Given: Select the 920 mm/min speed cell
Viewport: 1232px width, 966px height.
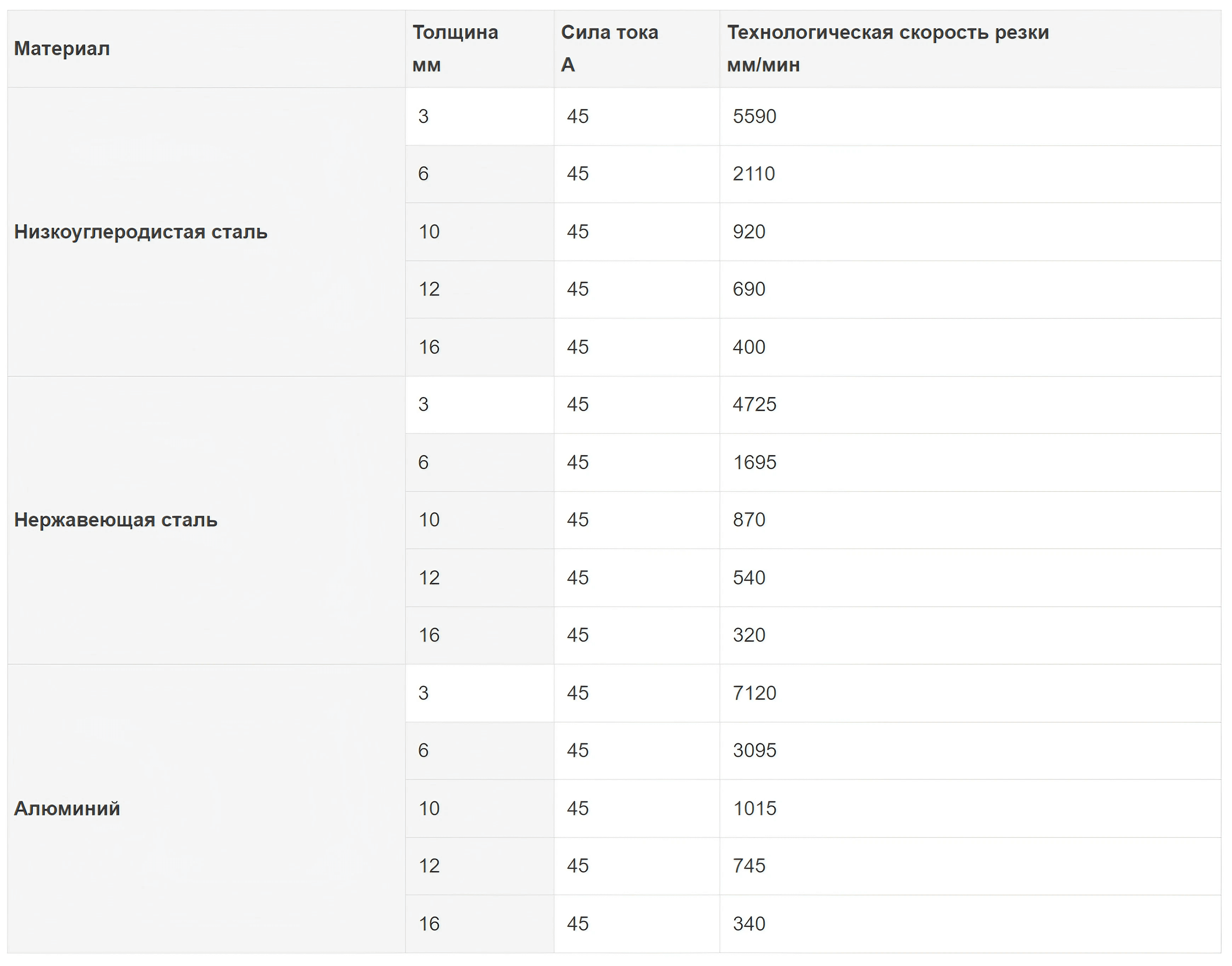Looking at the screenshot, I should tap(749, 232).
